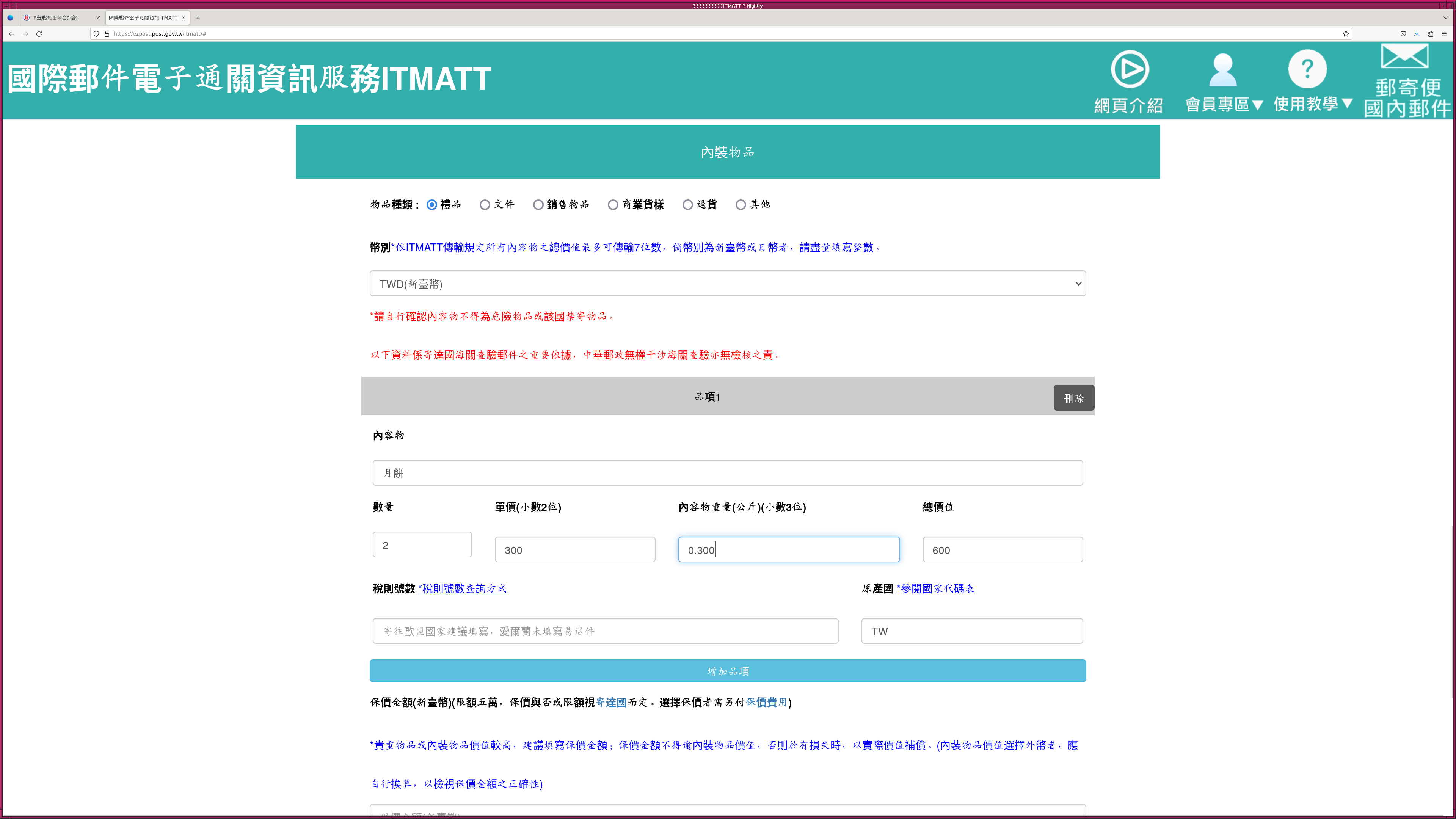
Task: Click the 郵寄便 envelope icon
Action: (x=1404, y=56)
